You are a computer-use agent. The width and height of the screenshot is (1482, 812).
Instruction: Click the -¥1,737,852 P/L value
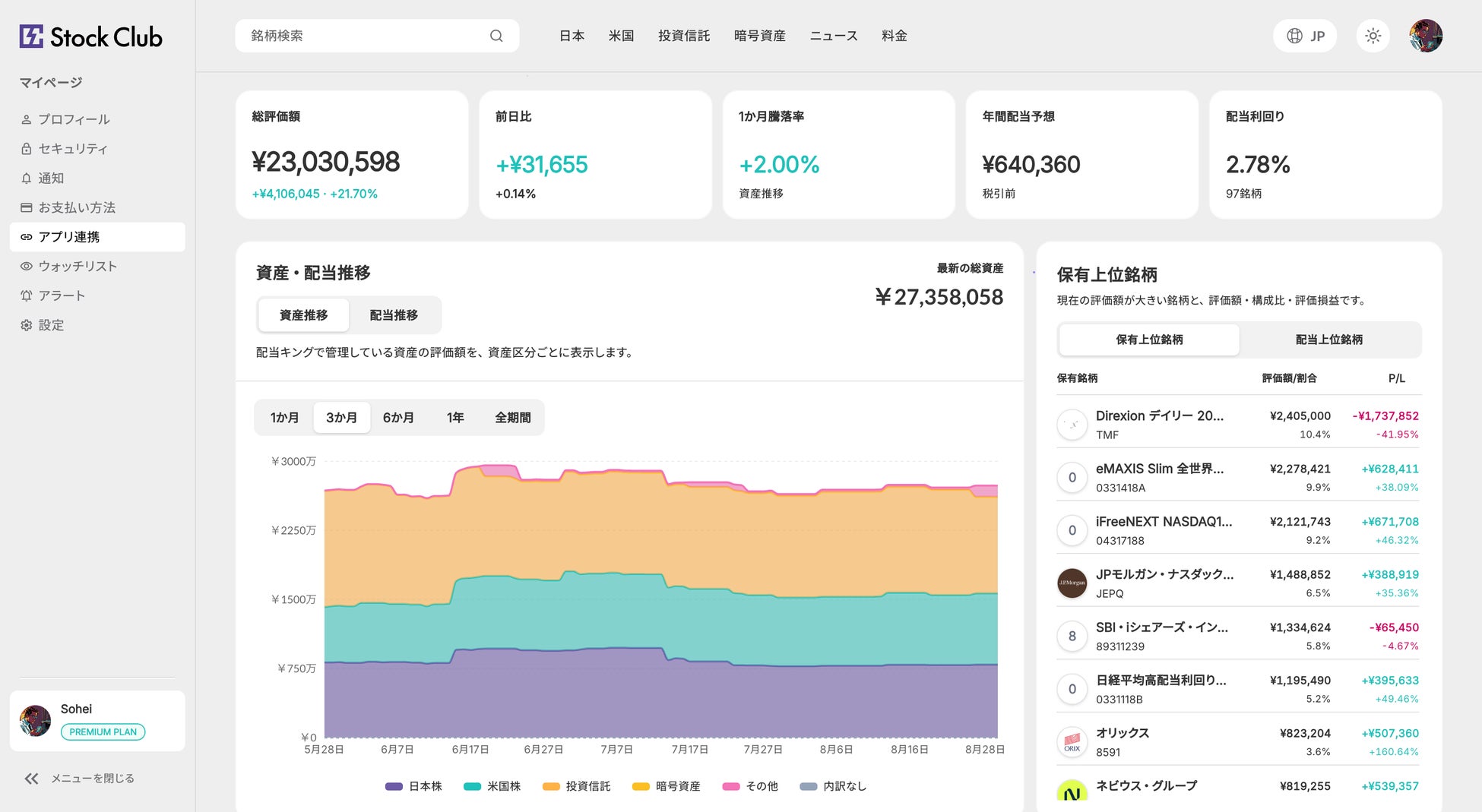(1385, 415)
